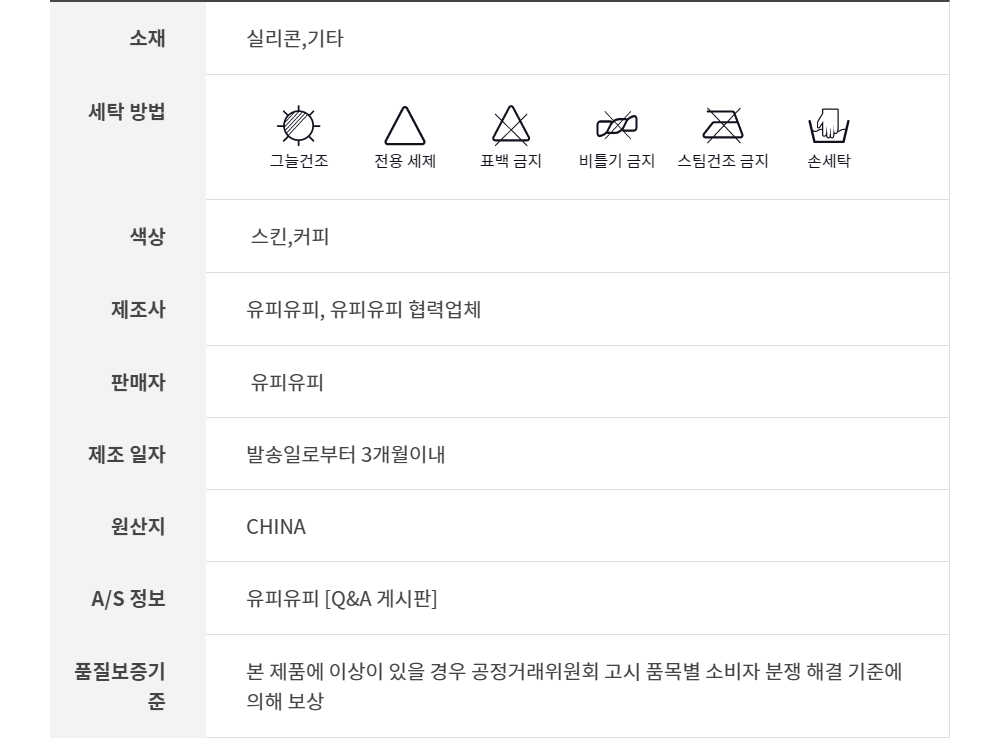Click the 유피유피 [Q&A 게시판] text
This screenshot has height=738, width=1000.
(x=342, y=599)
